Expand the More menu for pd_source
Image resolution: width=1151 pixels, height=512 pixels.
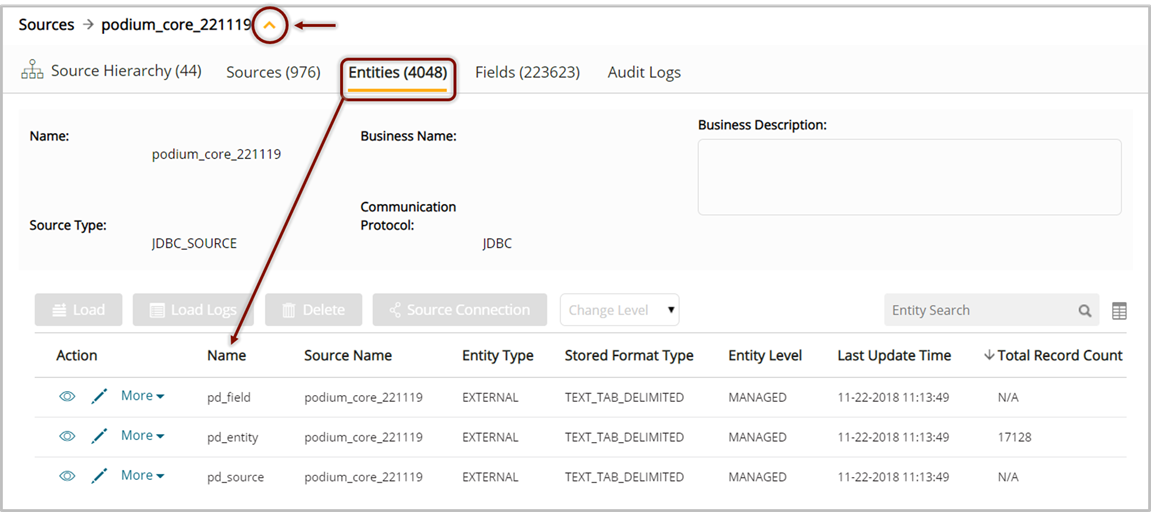click(142, 476)
